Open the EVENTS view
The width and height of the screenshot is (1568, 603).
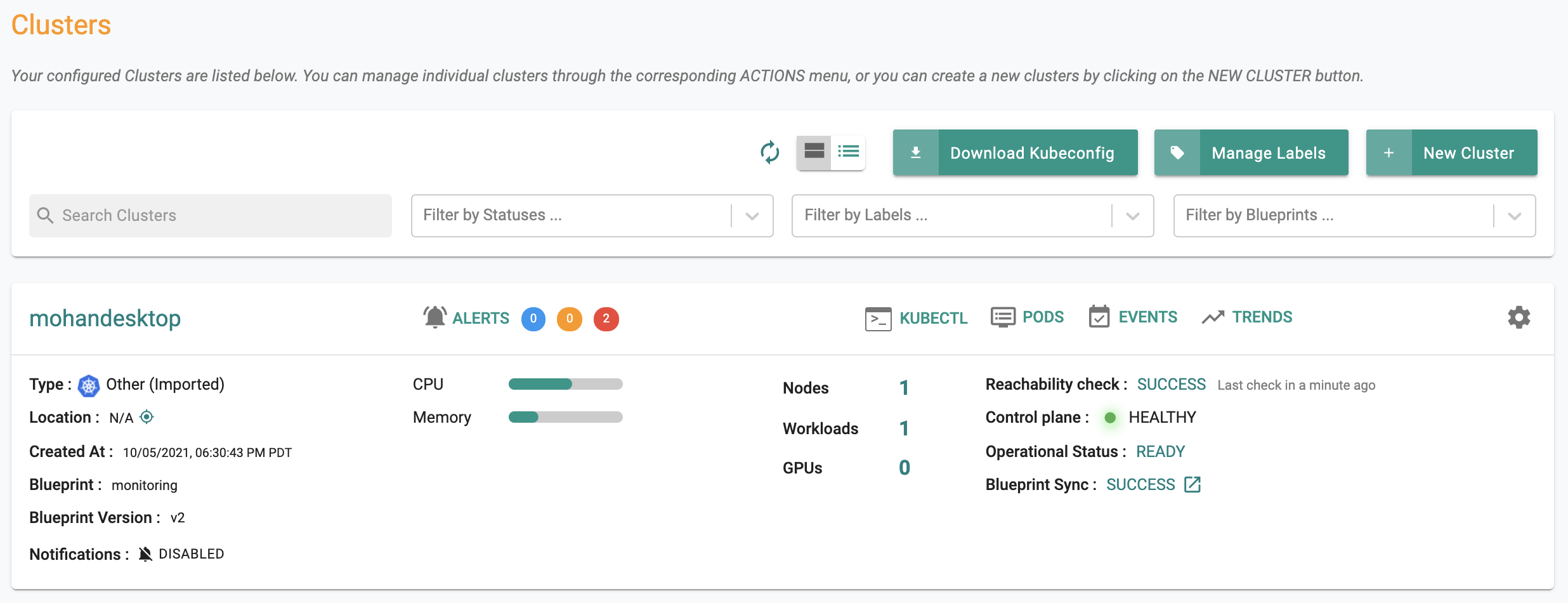1133,317
